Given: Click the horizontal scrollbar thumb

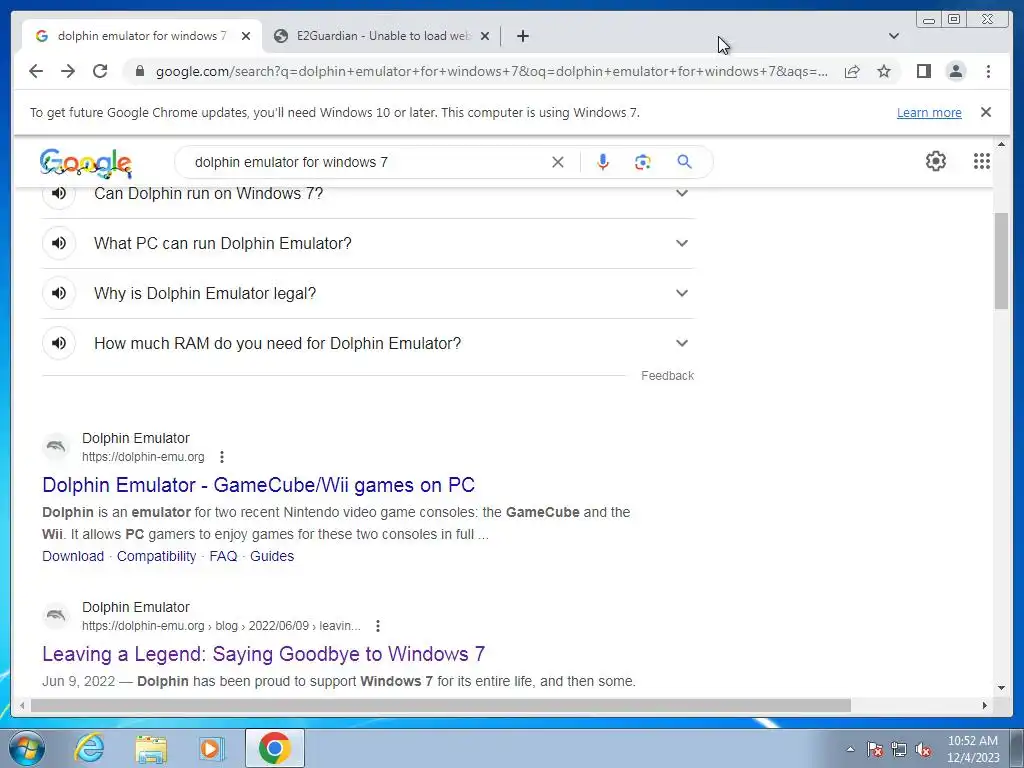Looking at the screenshot, I should pos(441,705).
